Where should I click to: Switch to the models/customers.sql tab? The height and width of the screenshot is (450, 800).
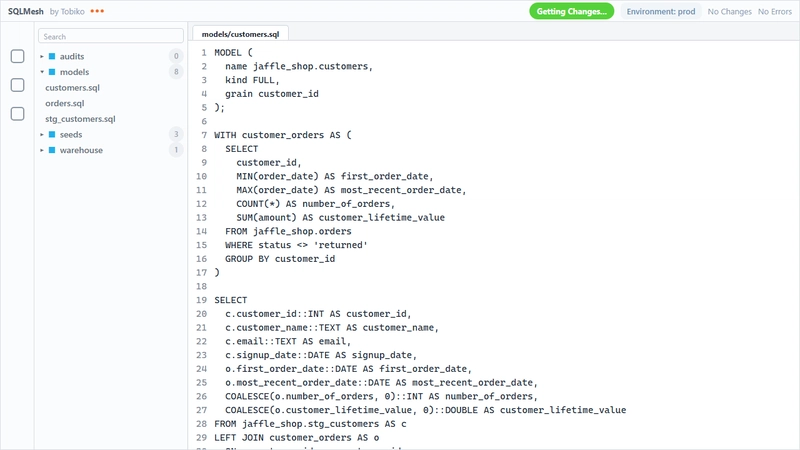tap(240, 34)
